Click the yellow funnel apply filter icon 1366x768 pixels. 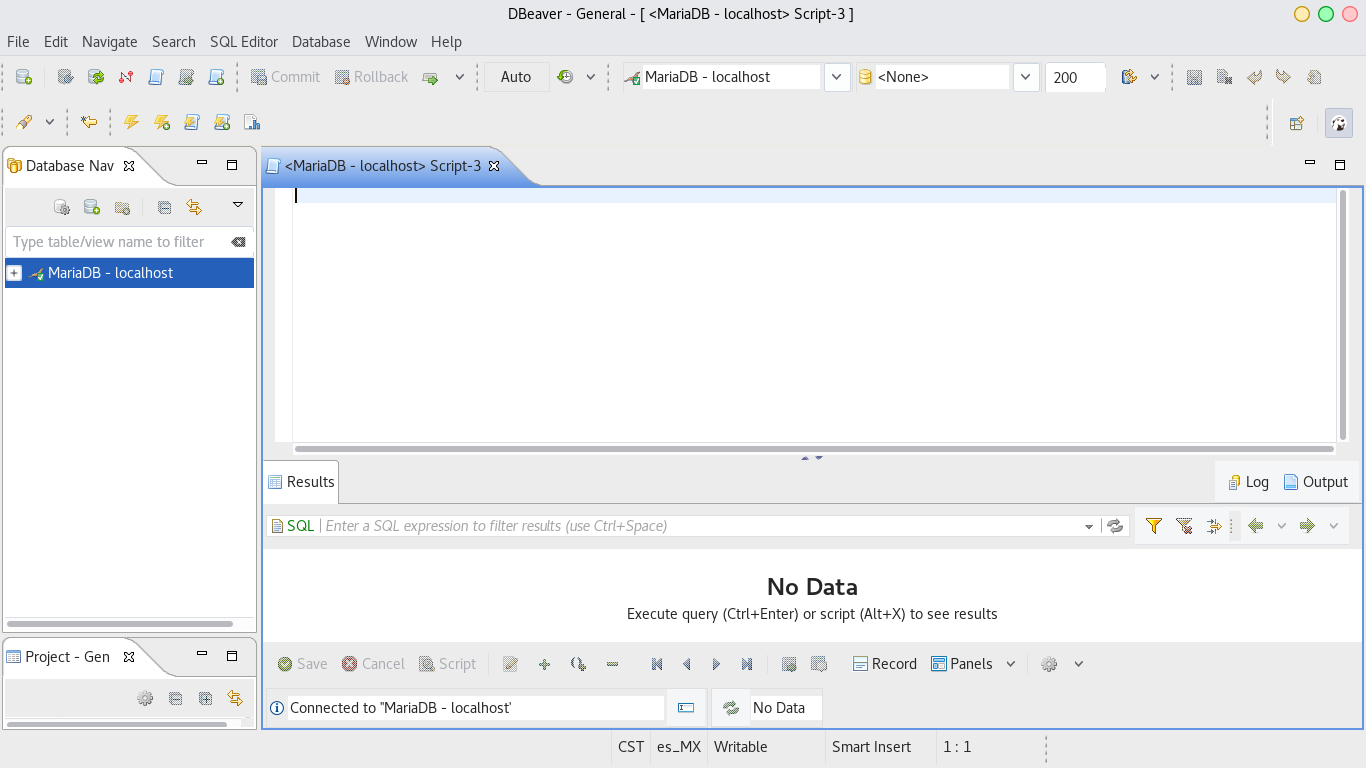pos(1154,526)
